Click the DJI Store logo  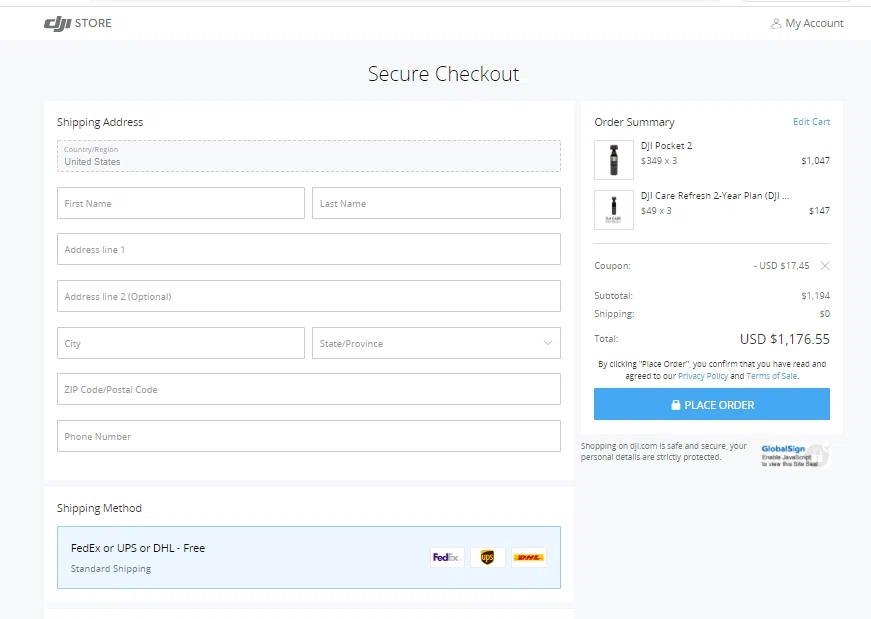[78, 23]
